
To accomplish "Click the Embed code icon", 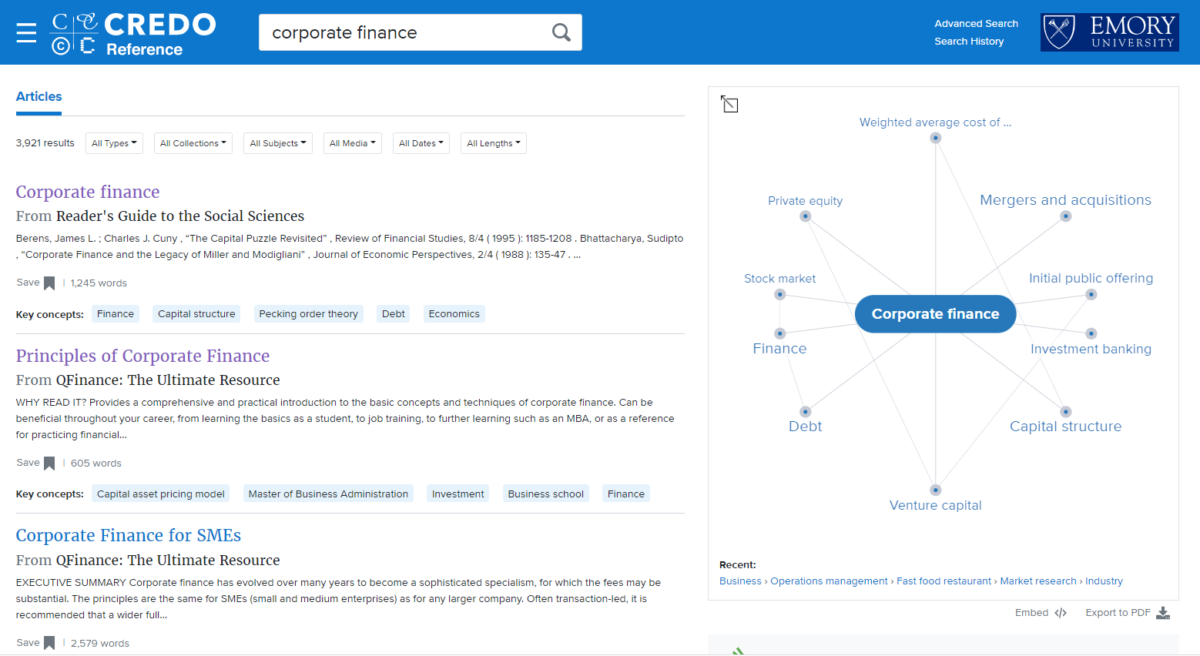I will click(1060, 613).
